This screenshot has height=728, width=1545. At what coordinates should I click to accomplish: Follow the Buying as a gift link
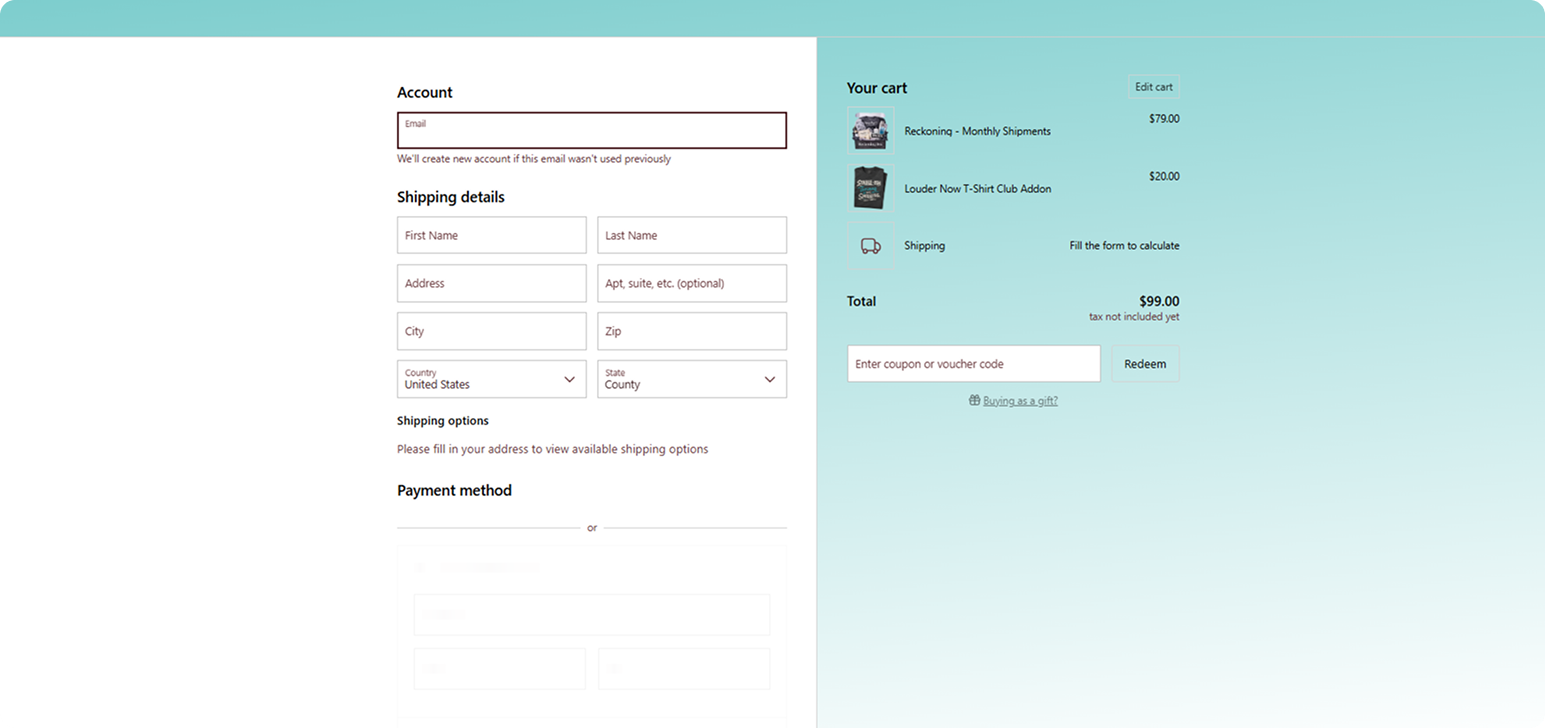[1020, 401]
